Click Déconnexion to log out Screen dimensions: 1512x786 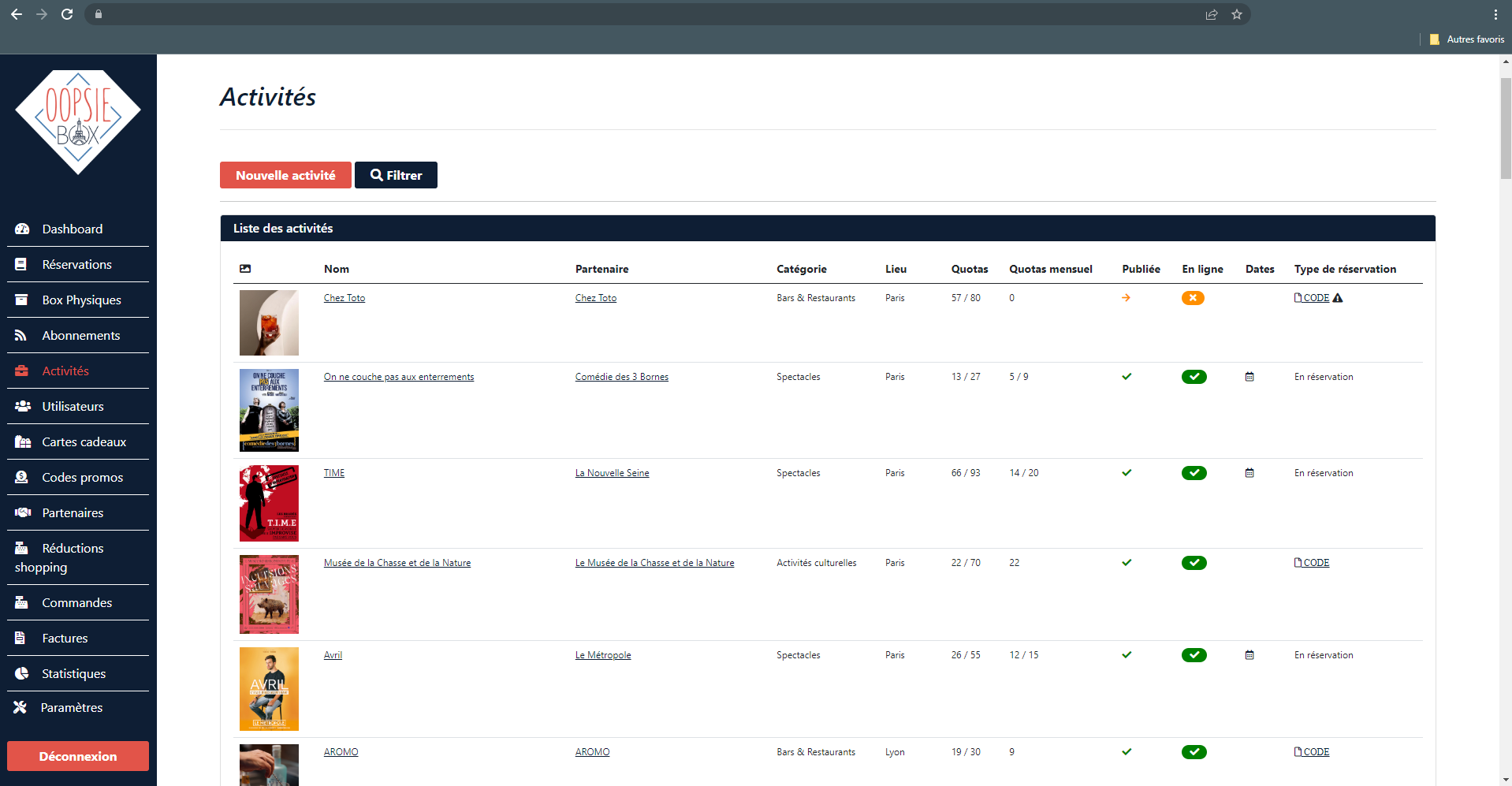77,756
